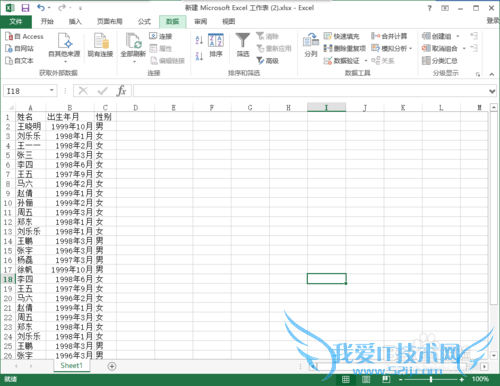Open existing connections (现有连接)
The height and width of the screenshot is (386, 500).
tap(100, 45)
